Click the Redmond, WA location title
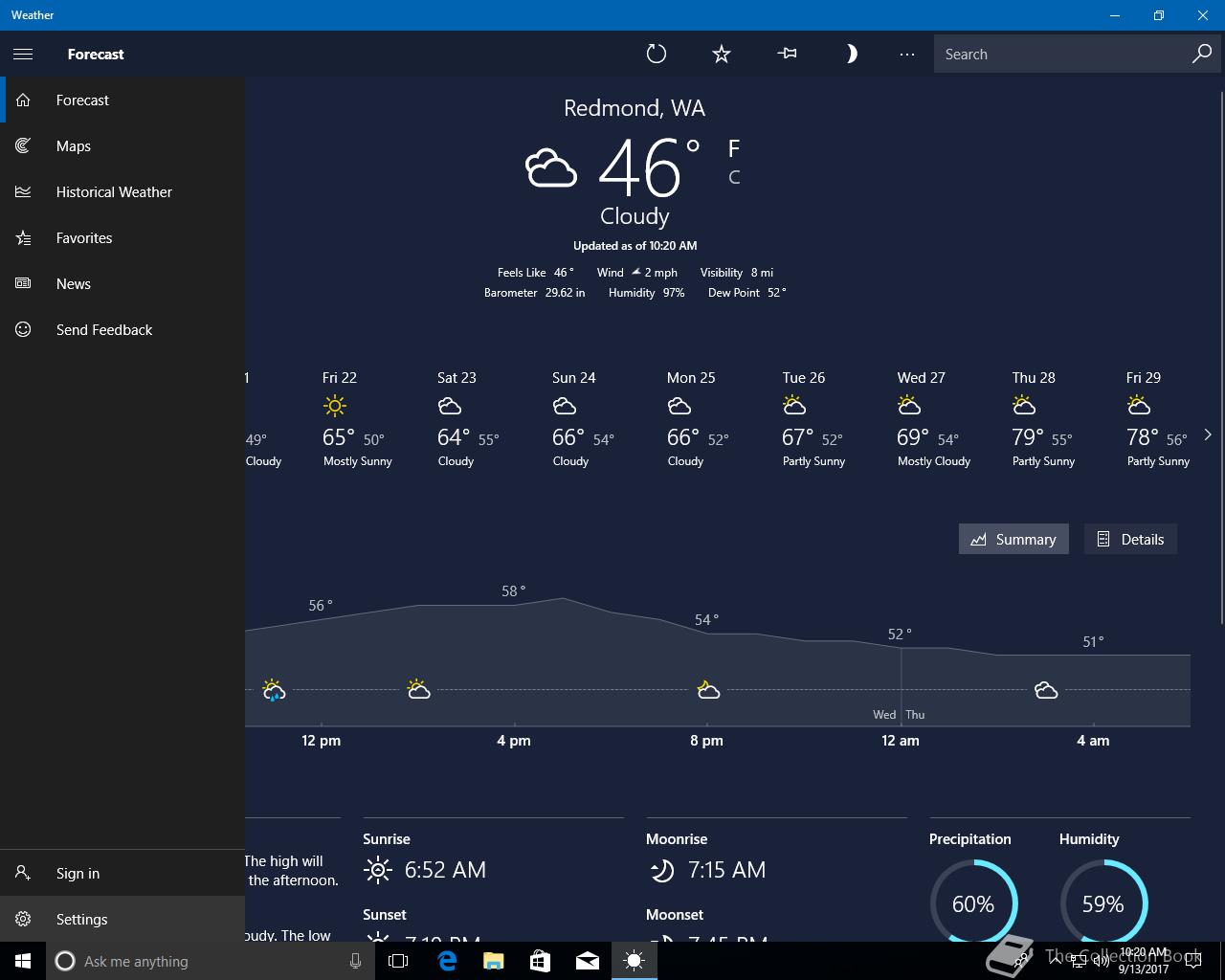Image resolution: width=1225 pixels, height=980 pixels. click(635, 108)
